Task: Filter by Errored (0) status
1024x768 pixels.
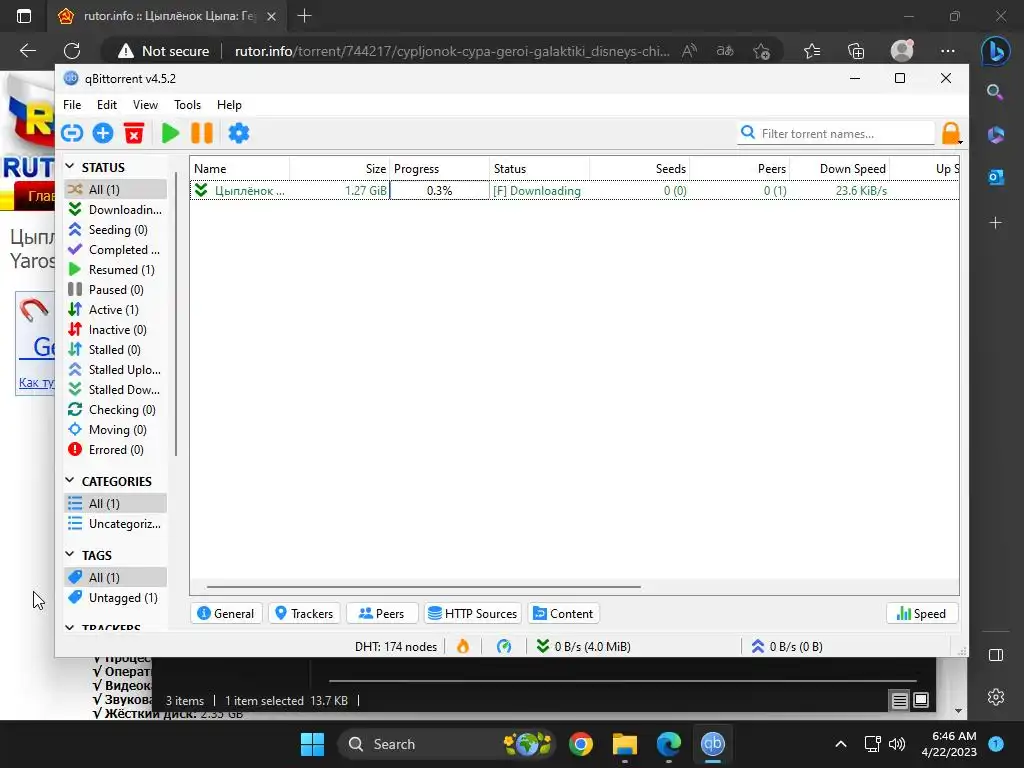Action: point(116,450)
